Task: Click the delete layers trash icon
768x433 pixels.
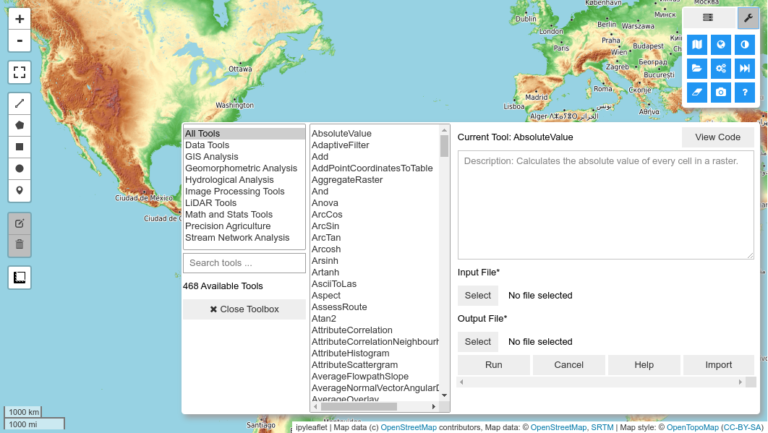Action: [x=20, y=245]
